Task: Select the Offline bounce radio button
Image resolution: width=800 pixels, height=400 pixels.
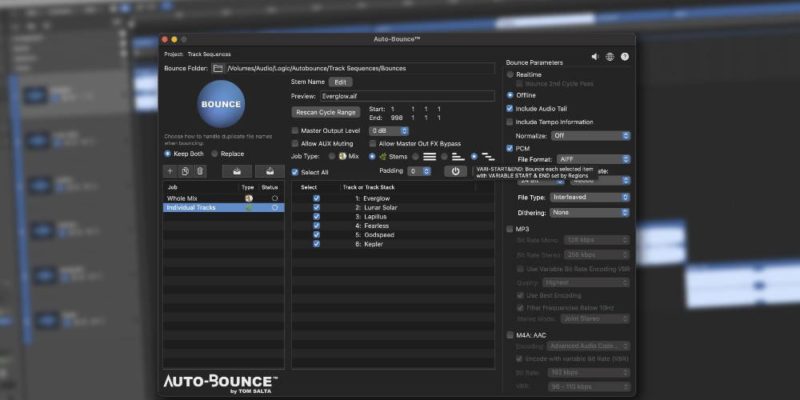Action: [510, 95]
